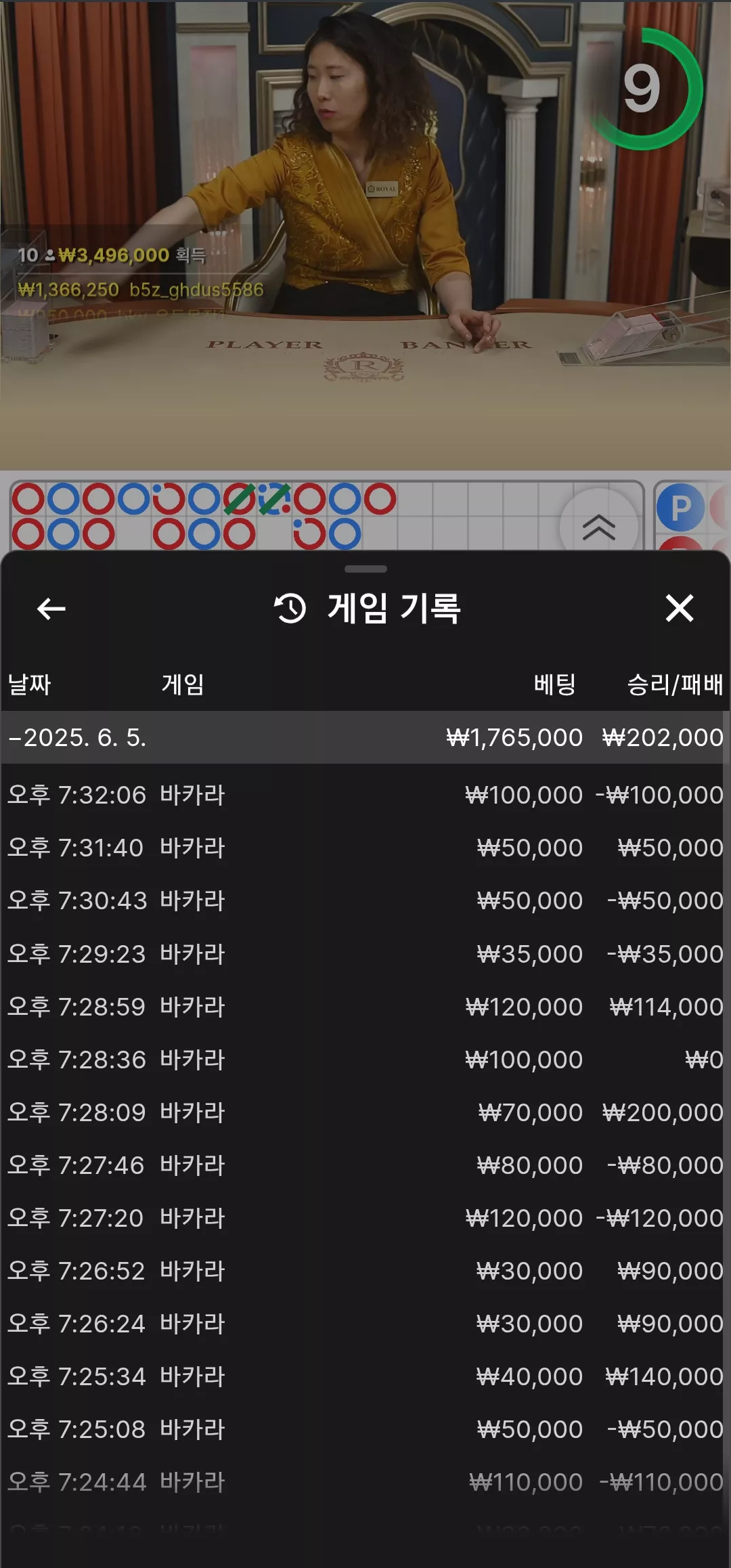Click the 베팅 column header

(554, 684)
